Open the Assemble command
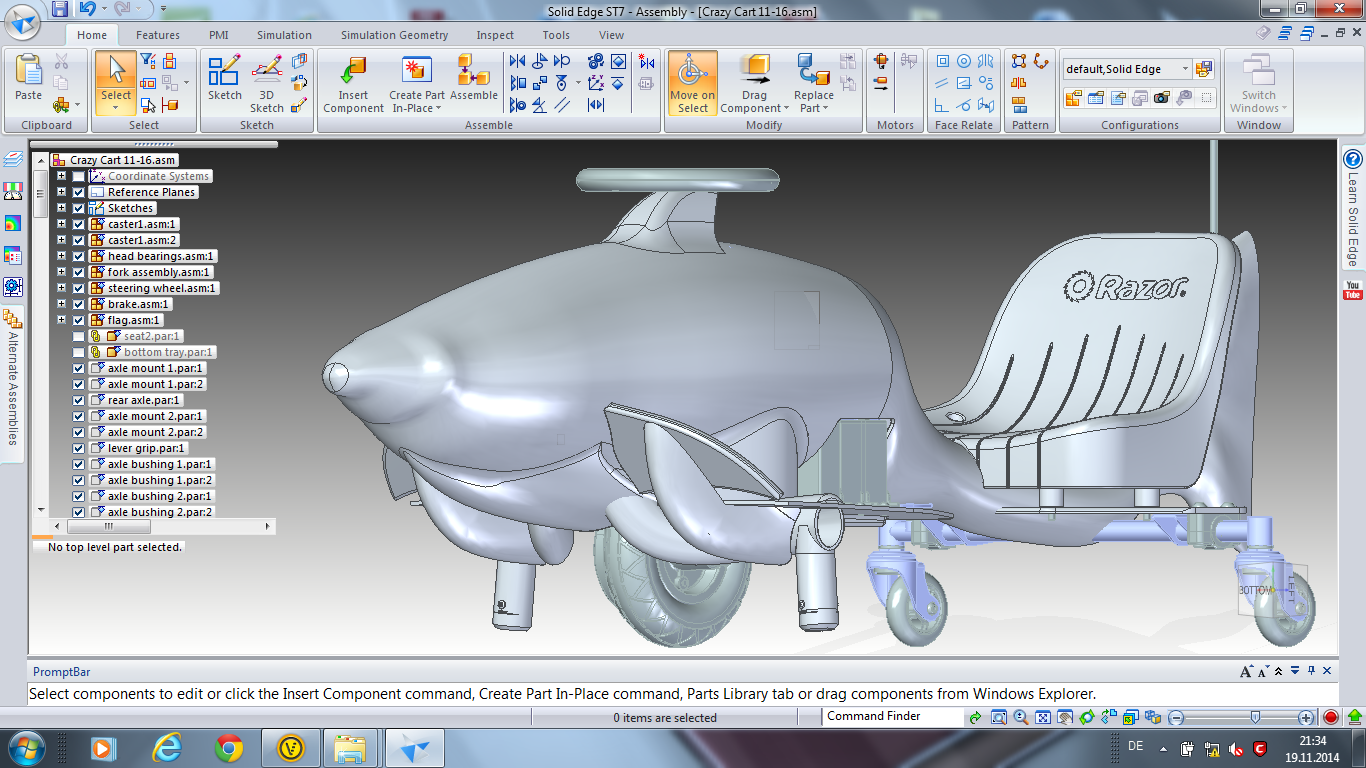Viewport: 1366px width, 768px height. (x=473, y=78)
